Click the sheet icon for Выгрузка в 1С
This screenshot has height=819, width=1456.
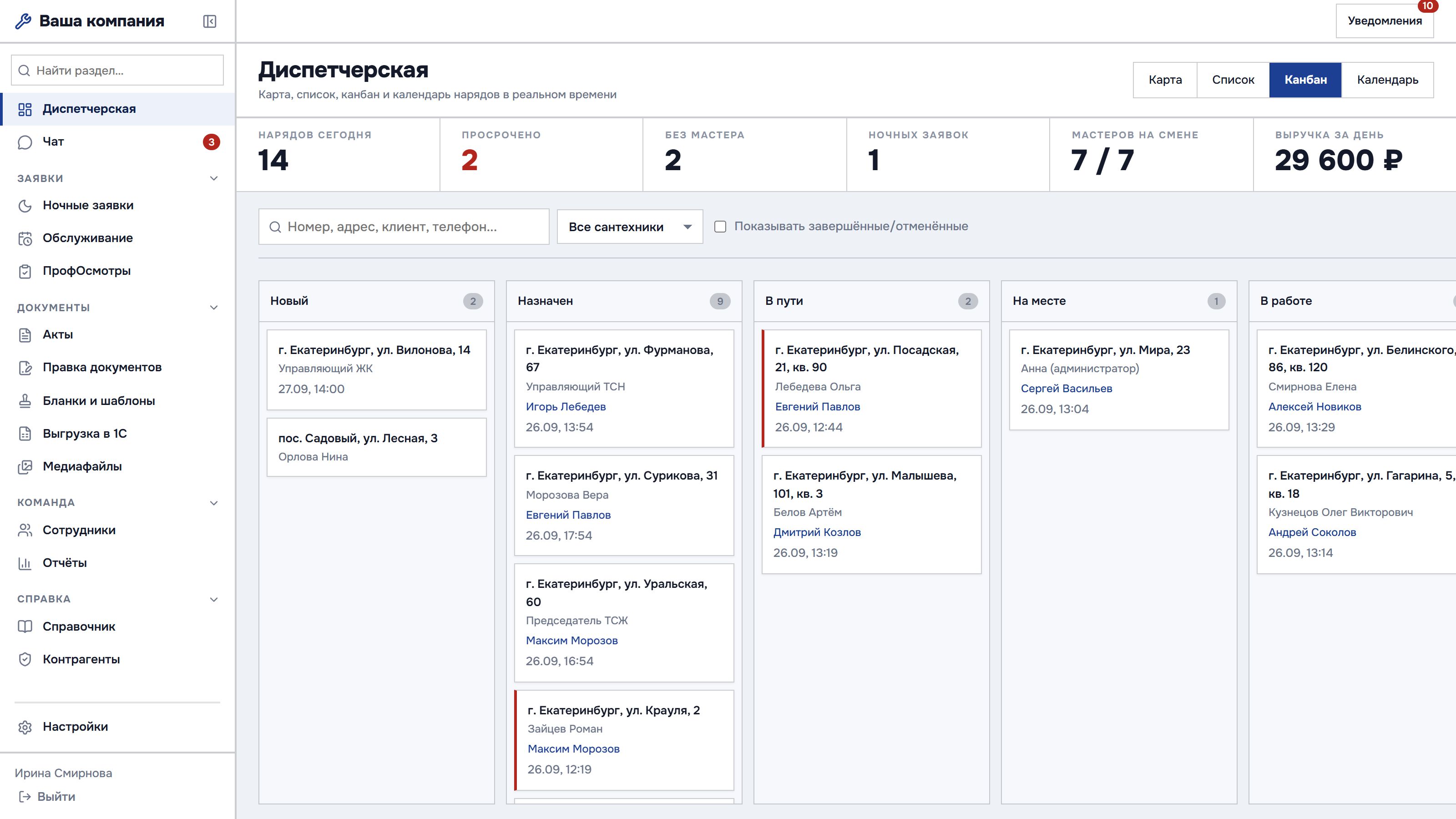coord(25,434)
